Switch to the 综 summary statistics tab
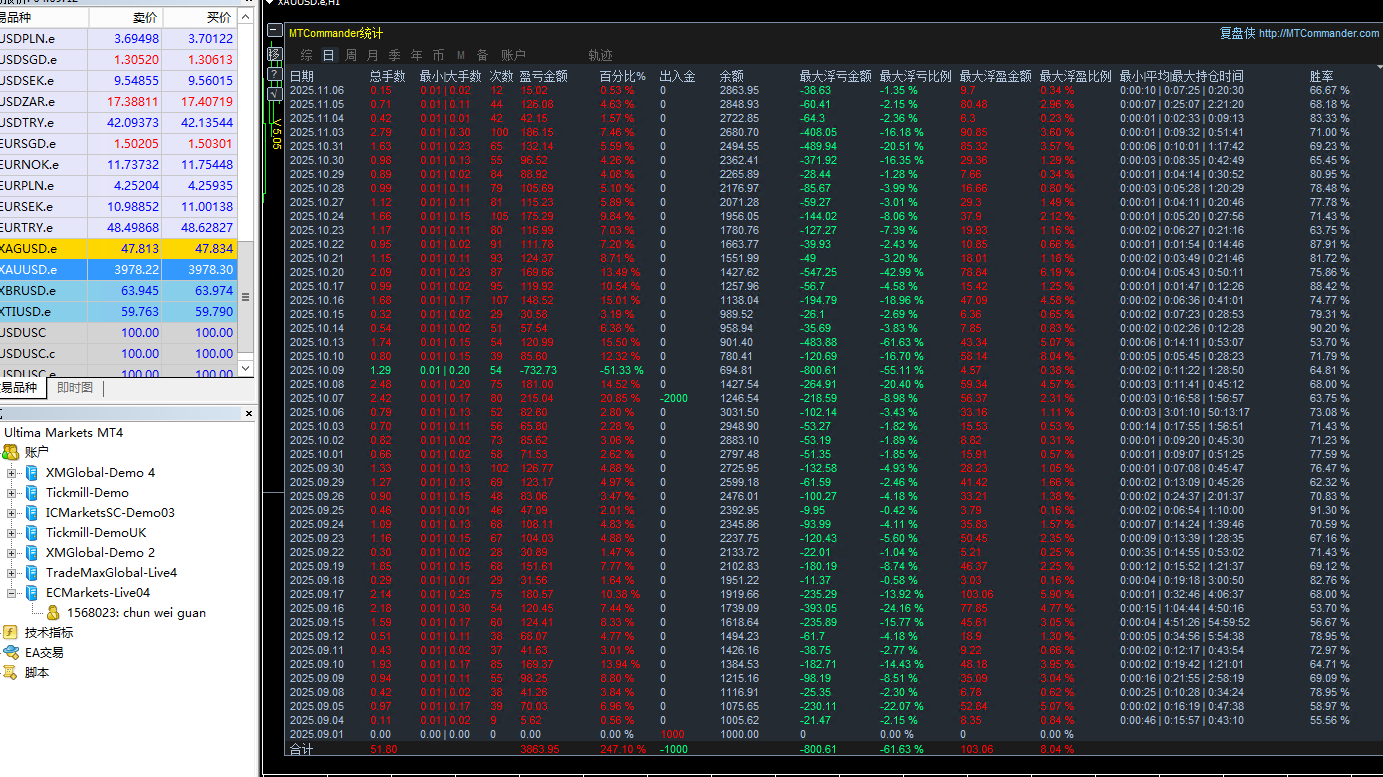The width and height of the screenshot is (1383, 777). [x=306, y=55]
